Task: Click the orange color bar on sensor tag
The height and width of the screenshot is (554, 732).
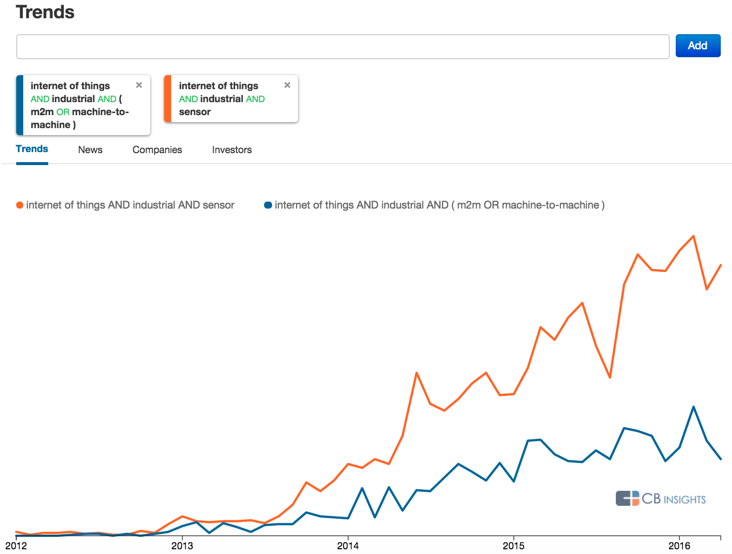Action: (x=167, y=99)
